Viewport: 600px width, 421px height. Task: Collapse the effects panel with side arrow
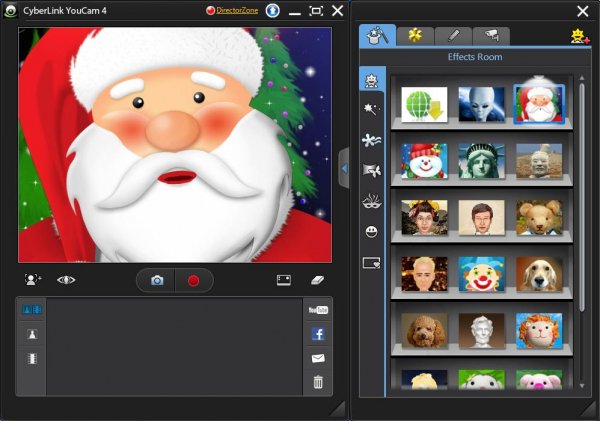(x=344, y=168)
